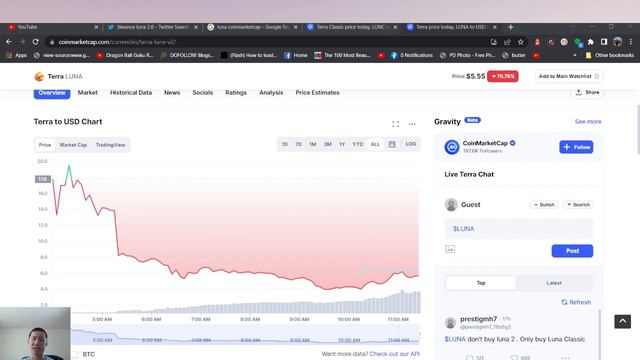This screenshot has width=640, height=360.
Task: Click the scroll-to-top arrow button
Action: click(x=622, y=321)
